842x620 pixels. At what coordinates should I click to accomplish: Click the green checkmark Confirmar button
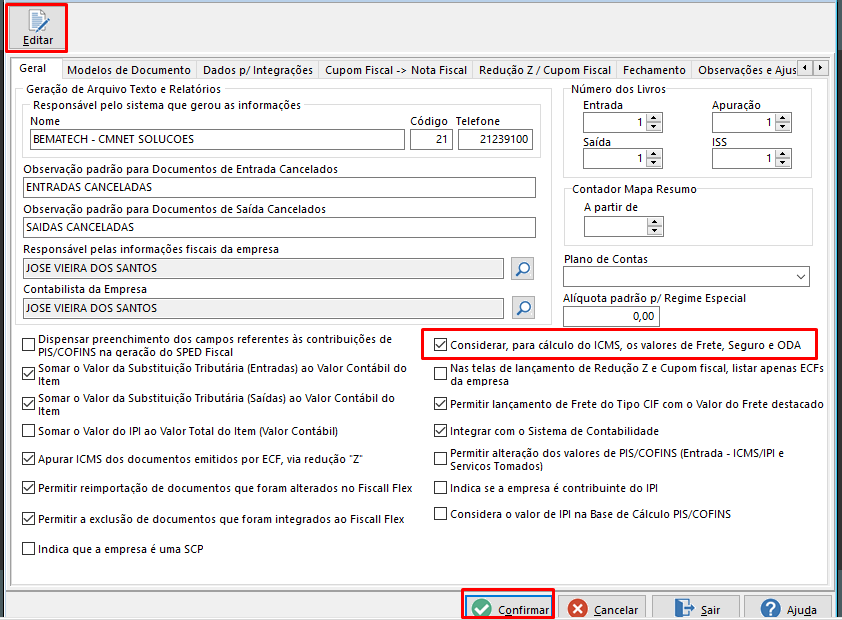(509, 608)
